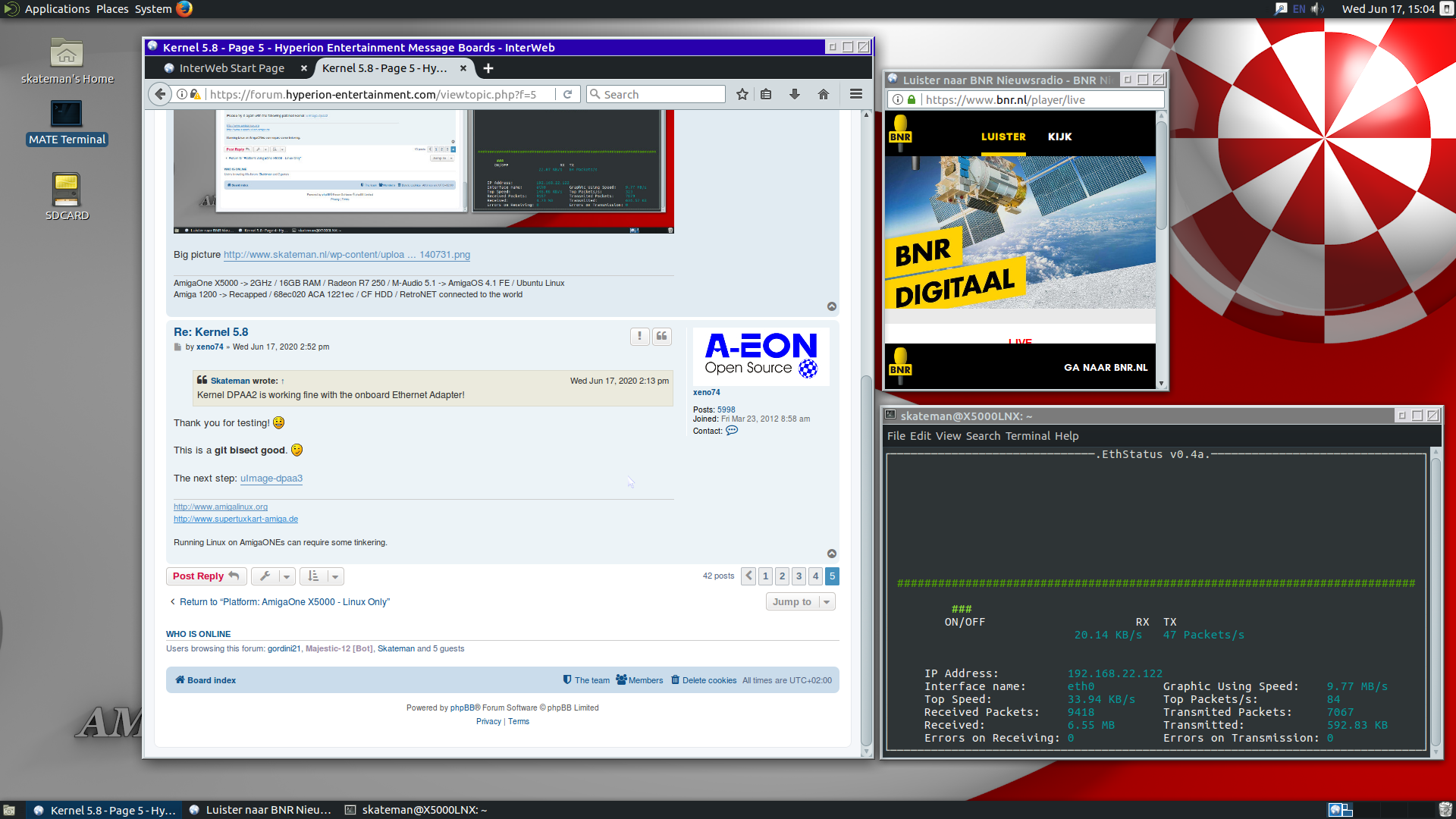Open xeno74 author link in post header
Viewport: 1456px width, 819px height.
pos(210,347)
